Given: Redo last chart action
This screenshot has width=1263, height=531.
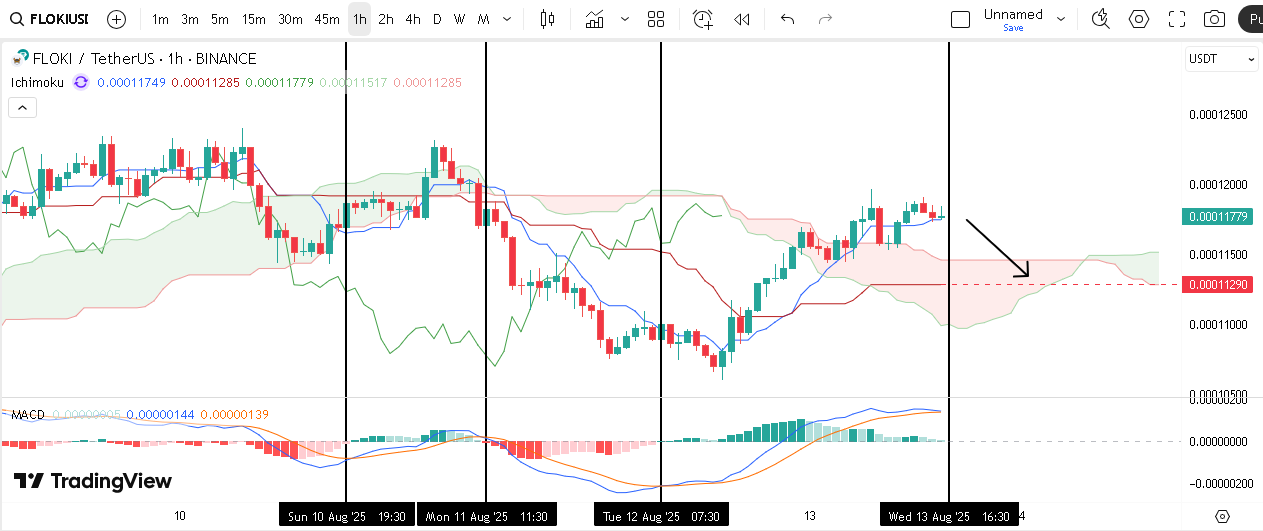Looking at the screenshot, I should (825, 19).
